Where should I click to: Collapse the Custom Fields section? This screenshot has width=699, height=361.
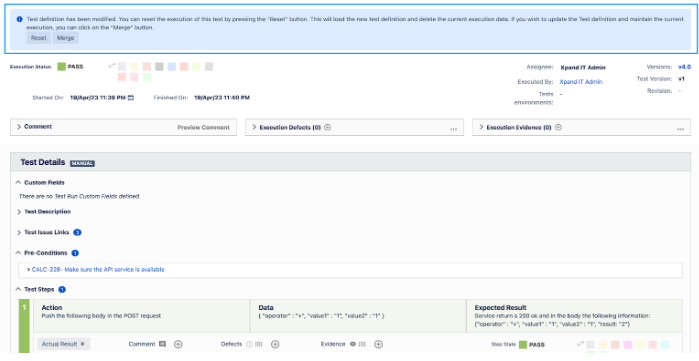tap(18, 183)
